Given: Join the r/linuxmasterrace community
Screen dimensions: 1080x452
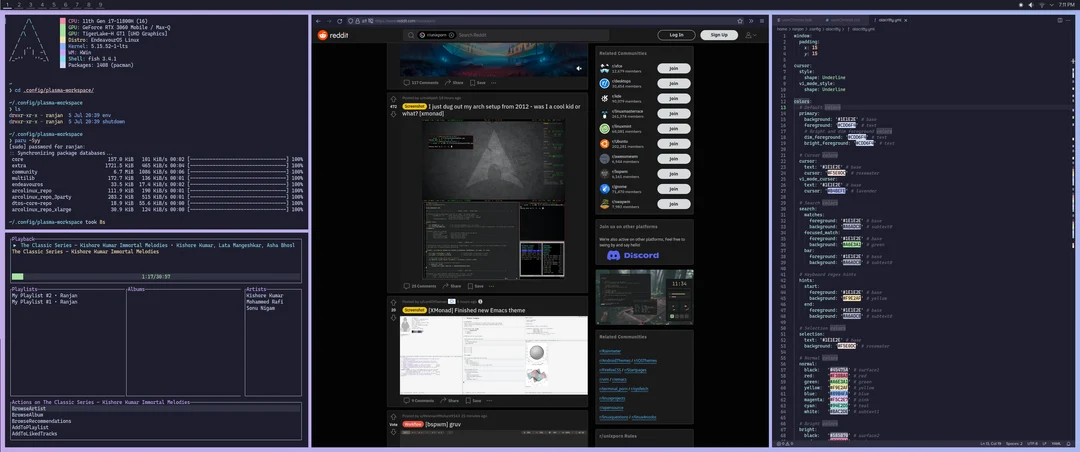Looking at the screenshot, I should pos(673,115).
